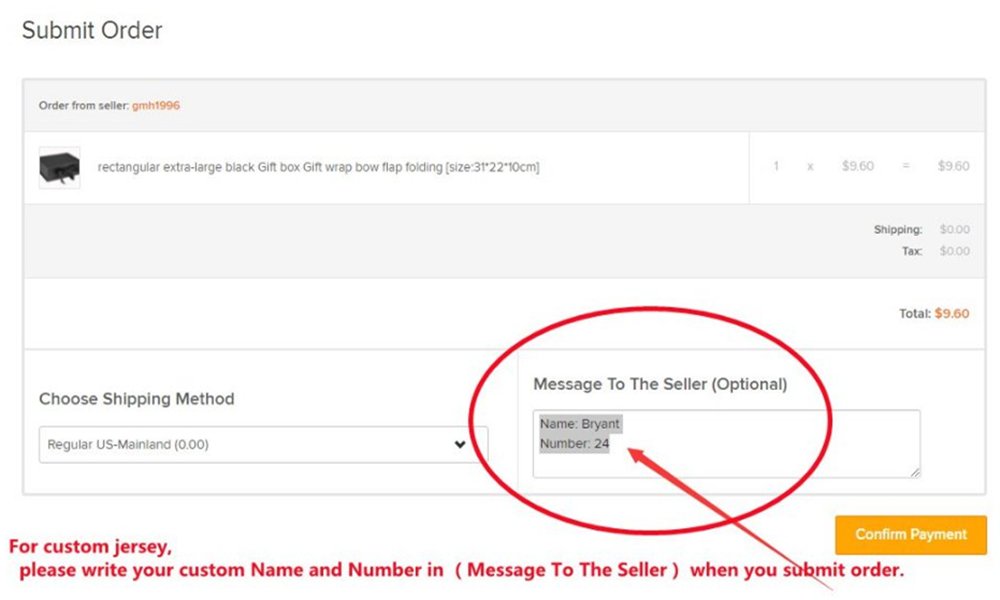
Task: Open seller gmh1996 profile link
Action: point(156,105)
